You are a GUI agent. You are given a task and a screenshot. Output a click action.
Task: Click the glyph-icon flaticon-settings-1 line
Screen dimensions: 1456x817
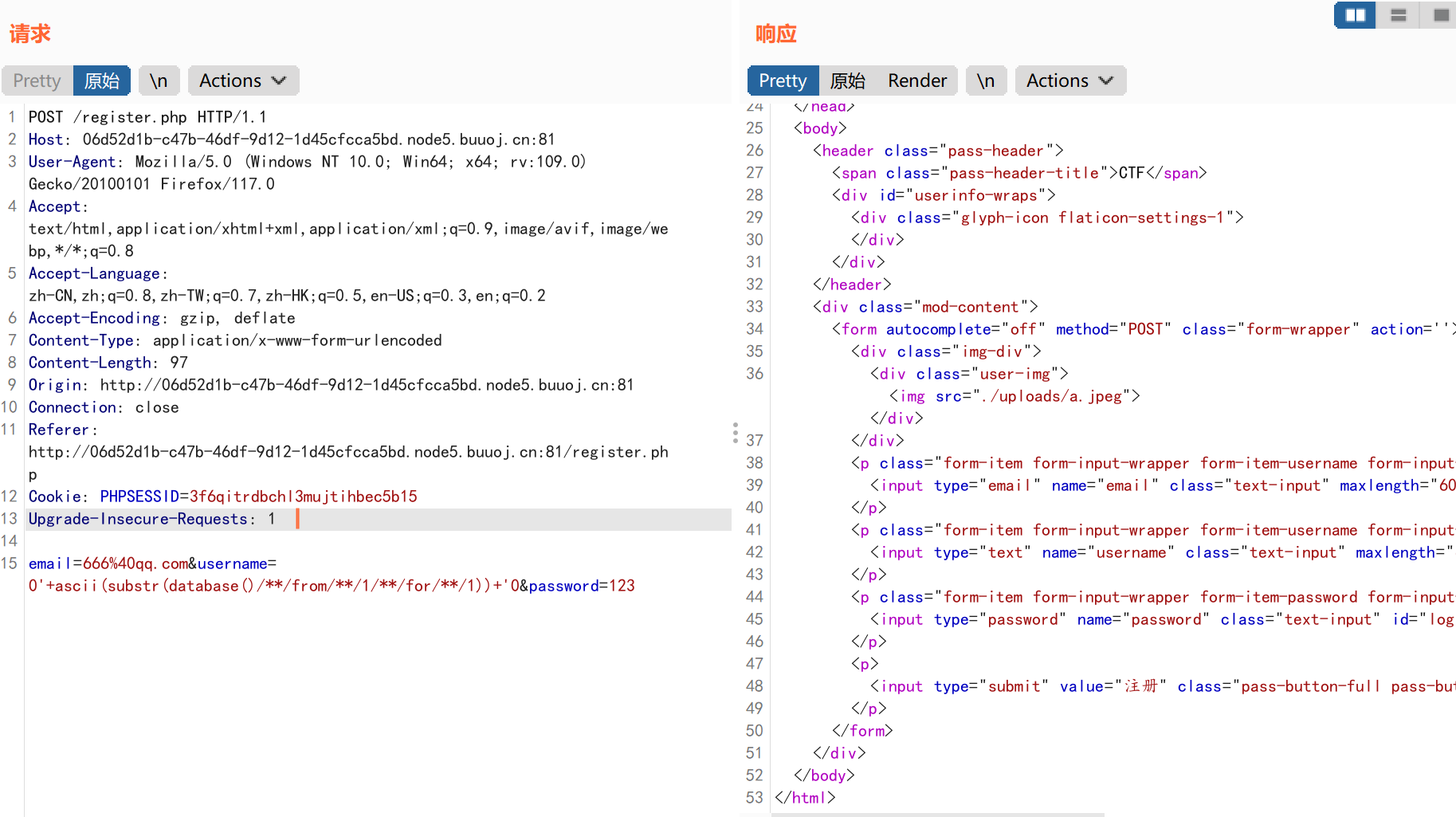[x=1047, y=218]
